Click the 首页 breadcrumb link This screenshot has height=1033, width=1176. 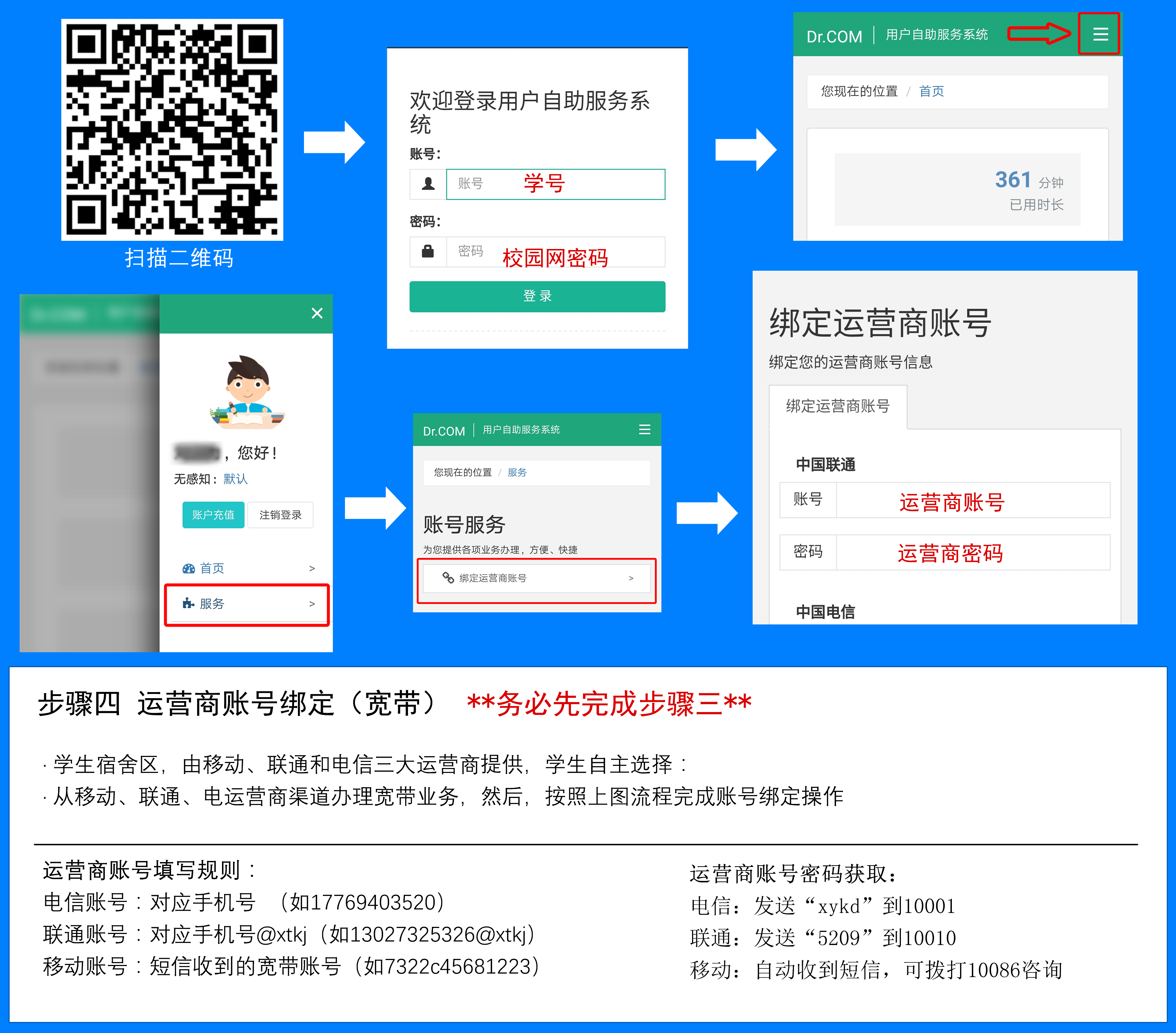click(x=931, y=91)
